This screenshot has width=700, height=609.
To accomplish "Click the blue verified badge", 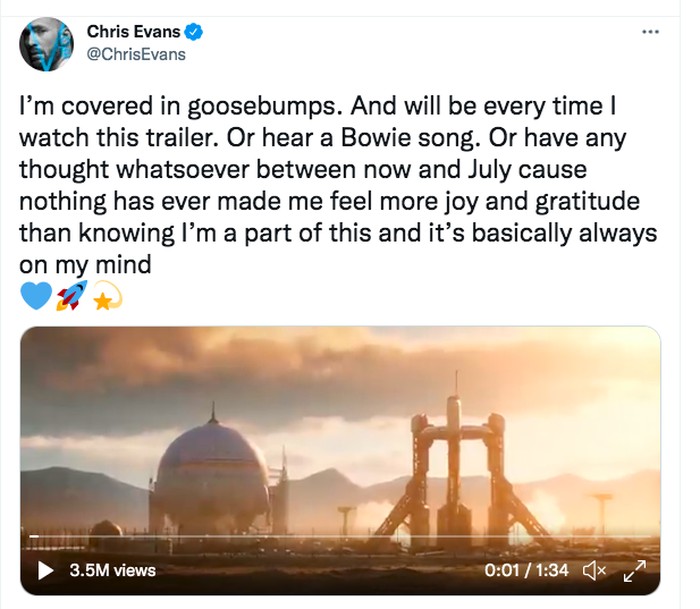I will 194,33.
